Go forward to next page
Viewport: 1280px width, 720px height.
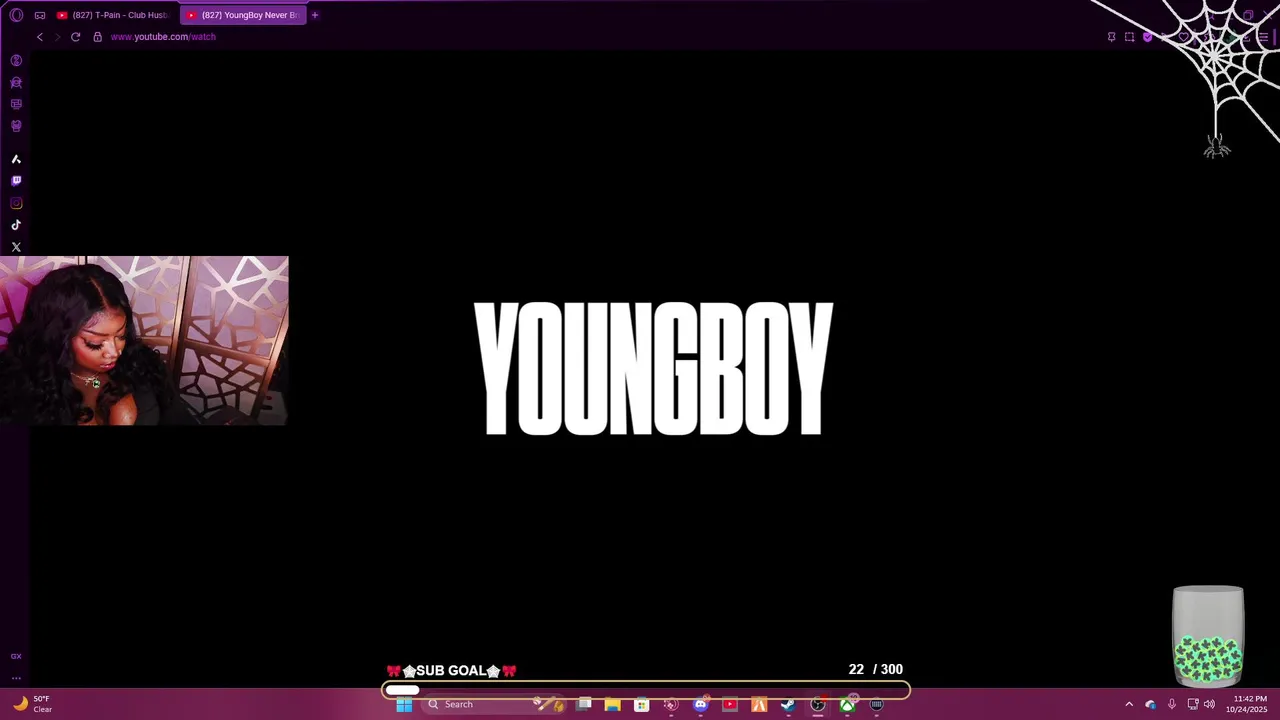pyautogui.click(x=57, y=37)
